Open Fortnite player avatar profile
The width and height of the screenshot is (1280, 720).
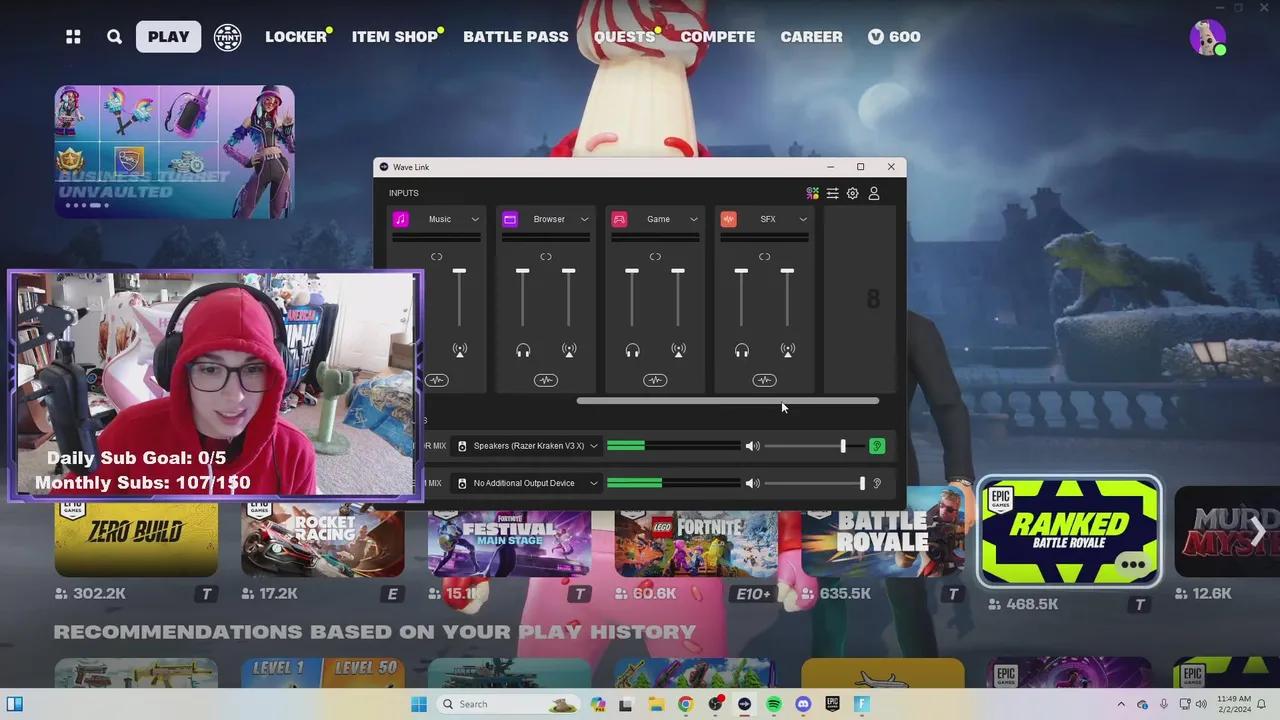click(1207, 37)
